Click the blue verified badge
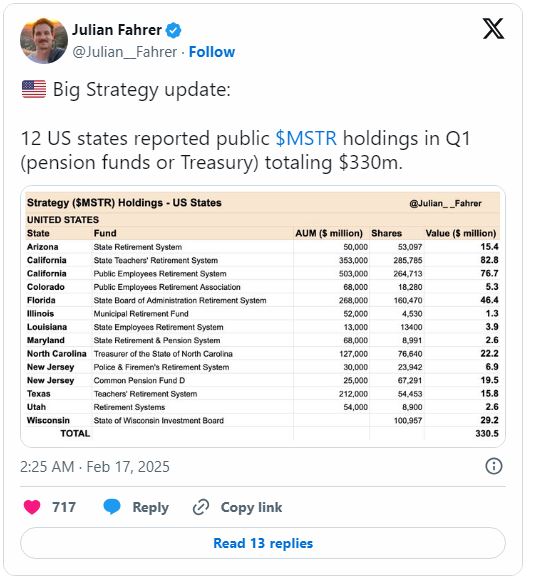This screenshot has height=583, width=534. 173,30
